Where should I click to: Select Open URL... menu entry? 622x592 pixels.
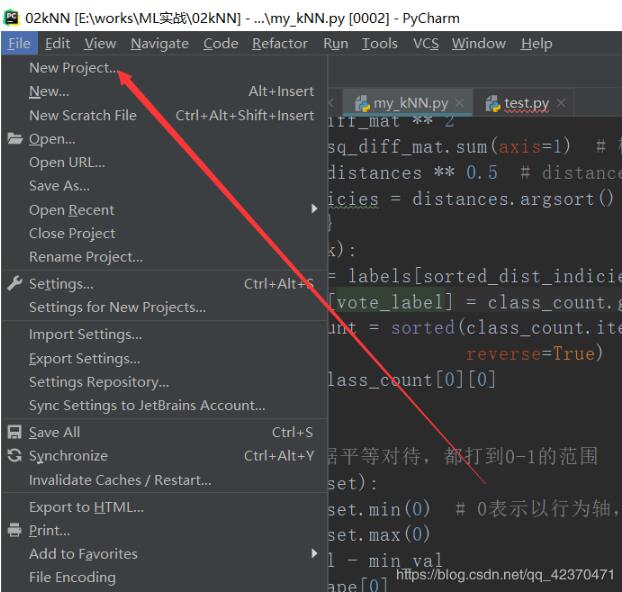(164, 162)
